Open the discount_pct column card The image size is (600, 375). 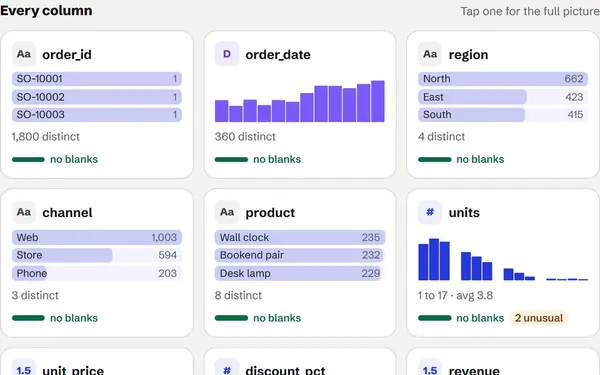tap(300, 361)
